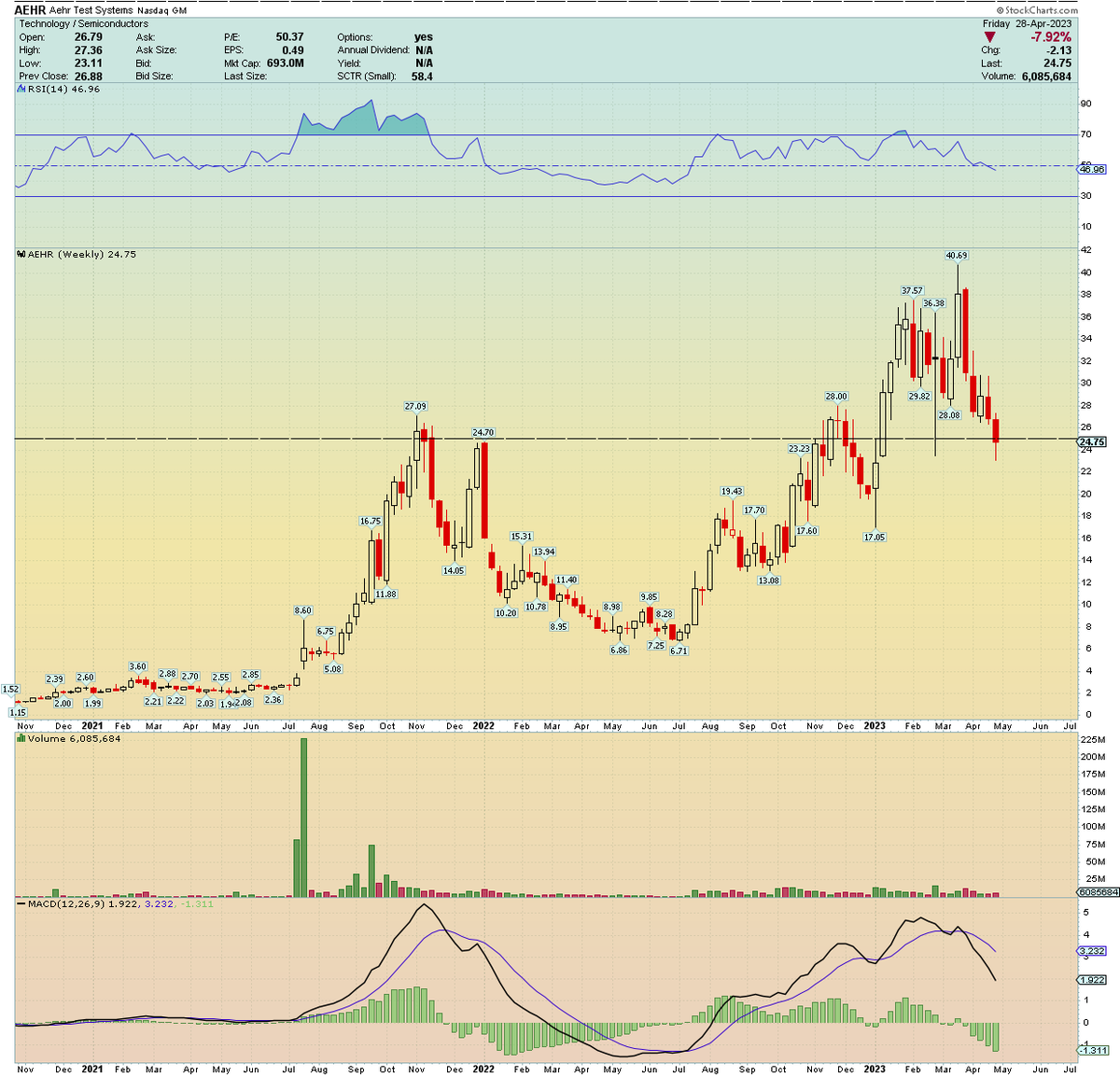Click the 6.86 low price label

(619, 650)
